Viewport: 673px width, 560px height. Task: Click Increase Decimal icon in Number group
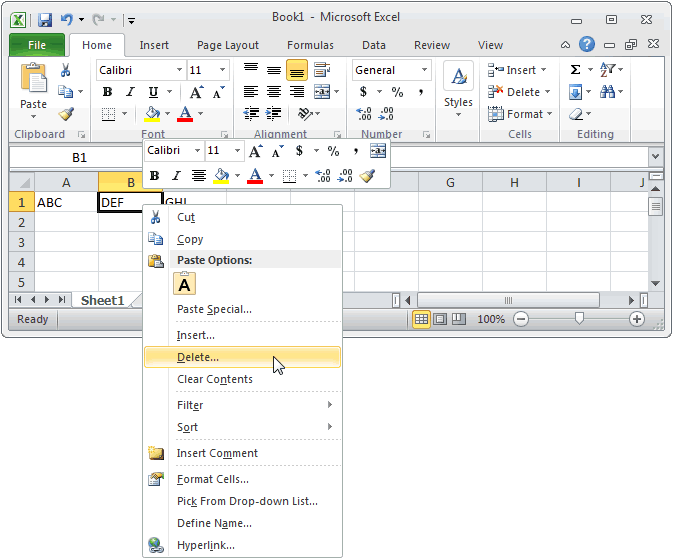tap(364, 114)
